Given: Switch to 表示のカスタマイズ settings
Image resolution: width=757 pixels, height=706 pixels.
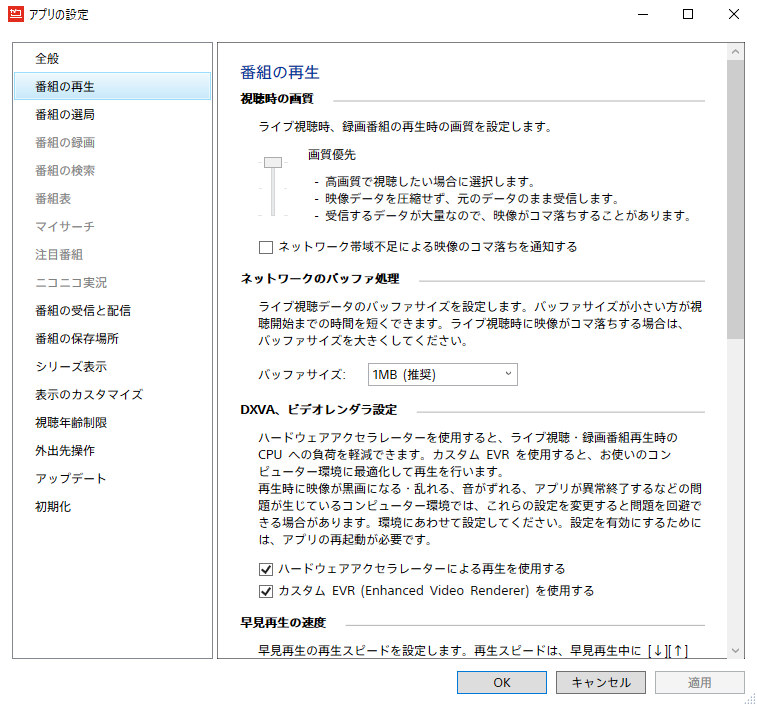Looking at the screenshot, I should 88,395.
